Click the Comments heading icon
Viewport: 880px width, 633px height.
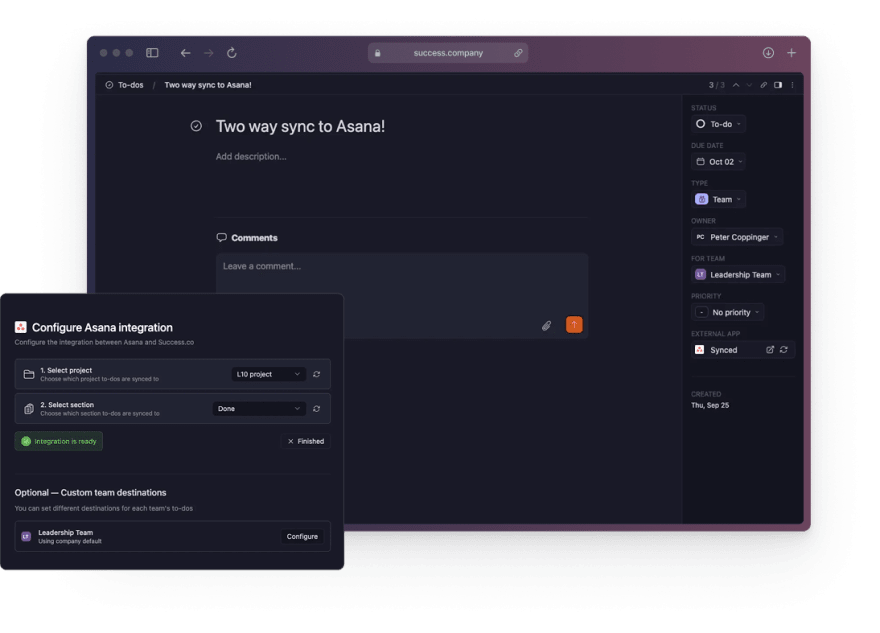(222, 237)
